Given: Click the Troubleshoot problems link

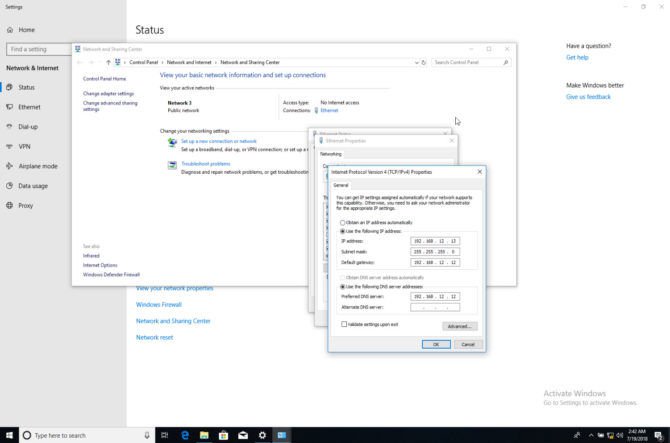Looking at the screenshot, I should click(205, 164).
